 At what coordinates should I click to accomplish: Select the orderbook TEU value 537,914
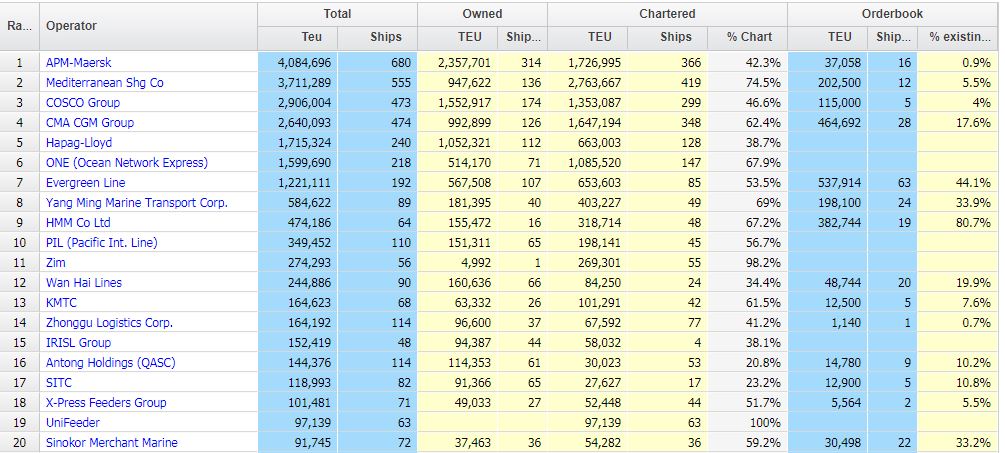839,183
